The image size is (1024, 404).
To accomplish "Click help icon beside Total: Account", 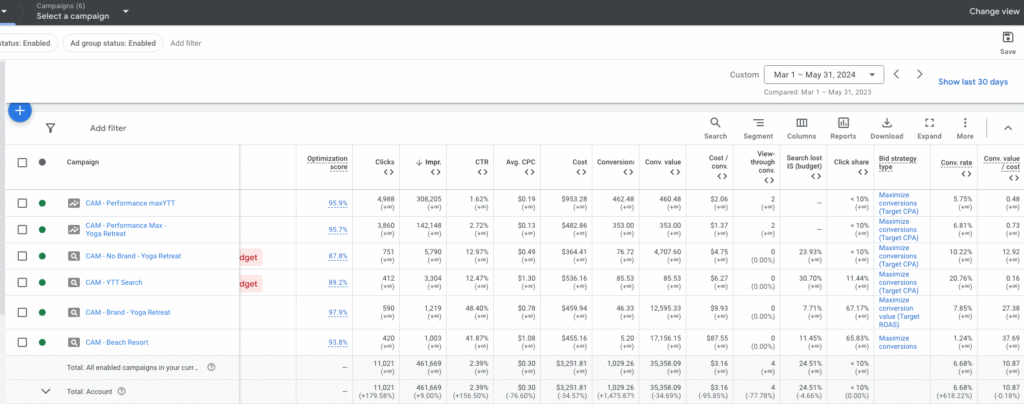I will 121,392.
